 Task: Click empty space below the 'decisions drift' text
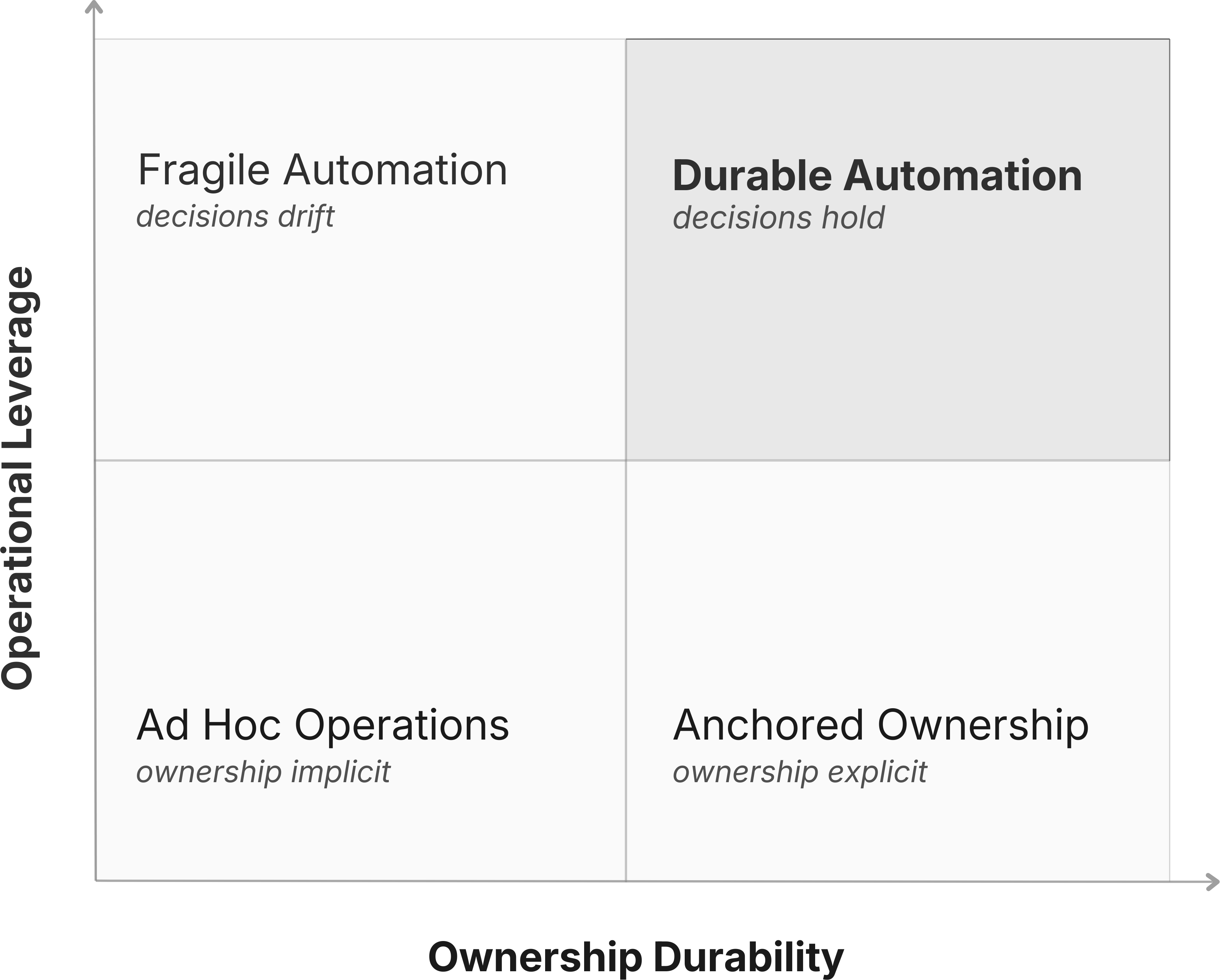pos(340,340)
